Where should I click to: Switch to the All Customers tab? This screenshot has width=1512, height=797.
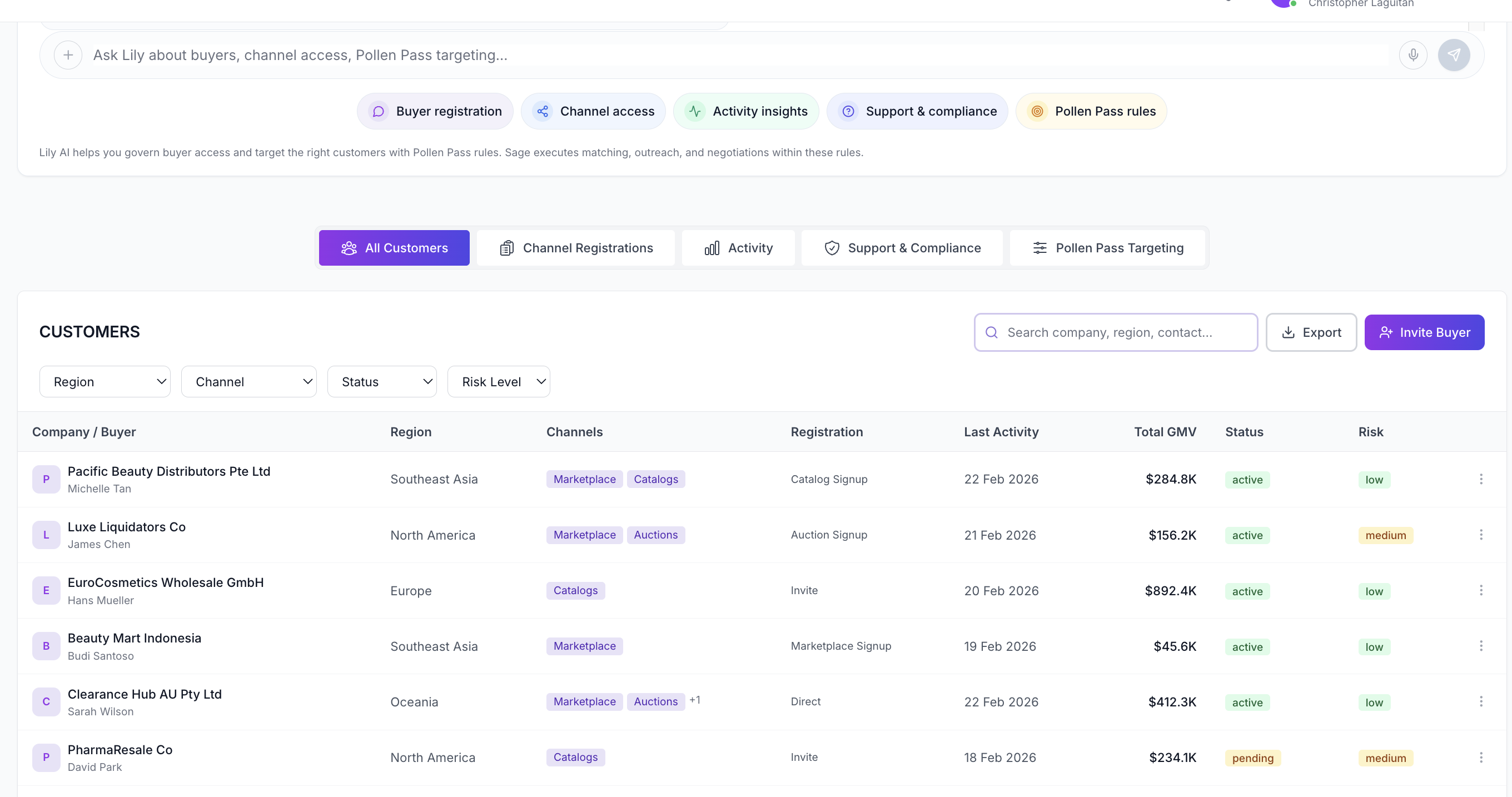[x=395, y=248]
